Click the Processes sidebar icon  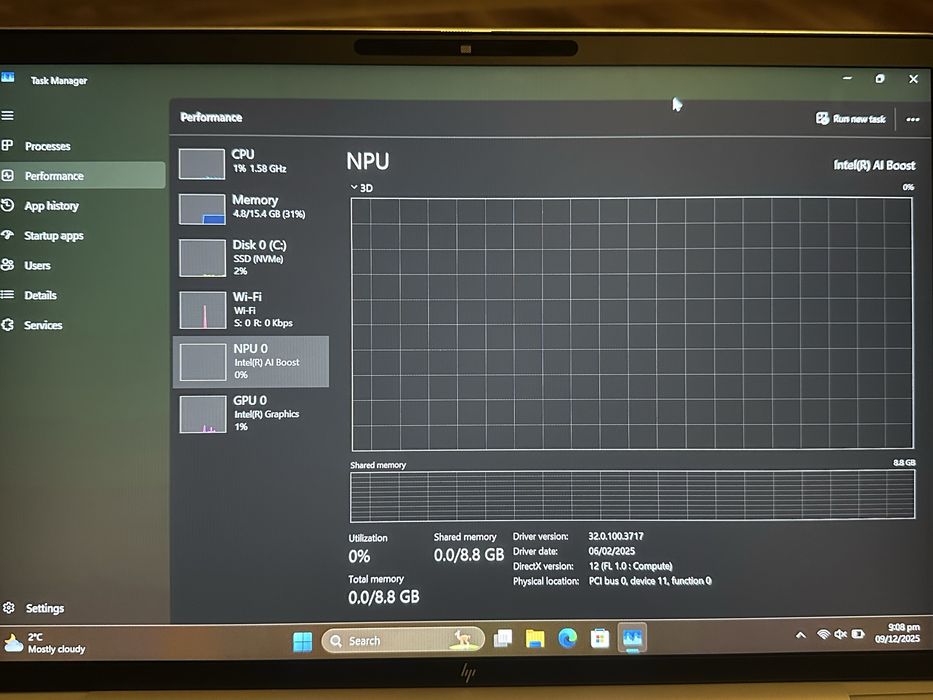coord(7,145)
